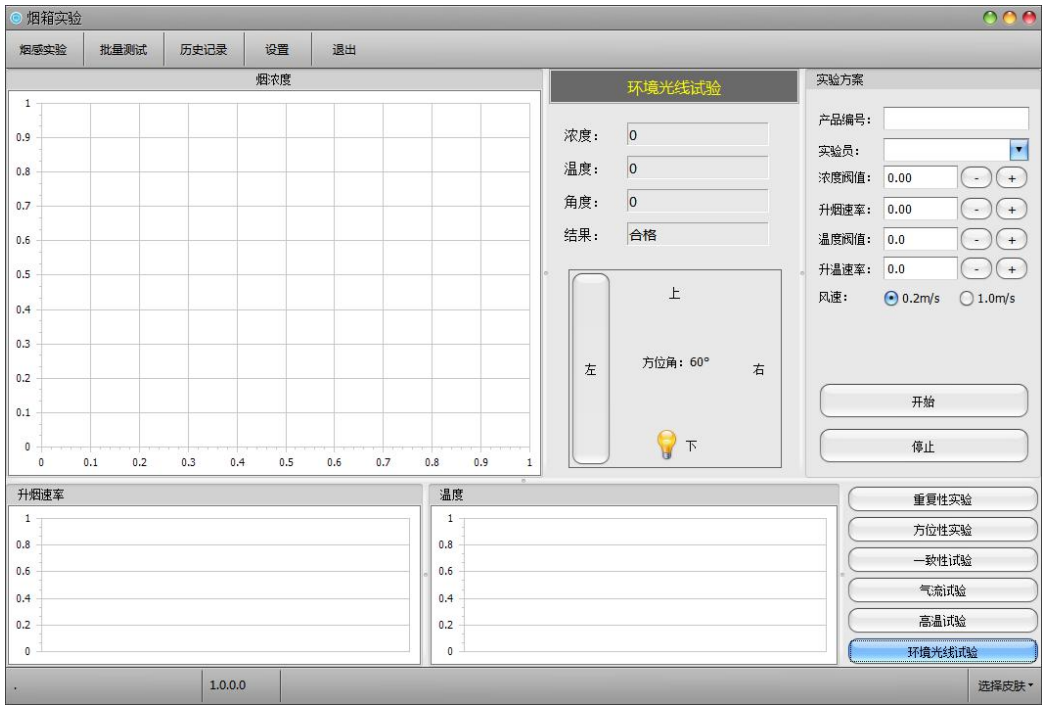
Task: Click the 开始 button to start
Action: (923, 401)
